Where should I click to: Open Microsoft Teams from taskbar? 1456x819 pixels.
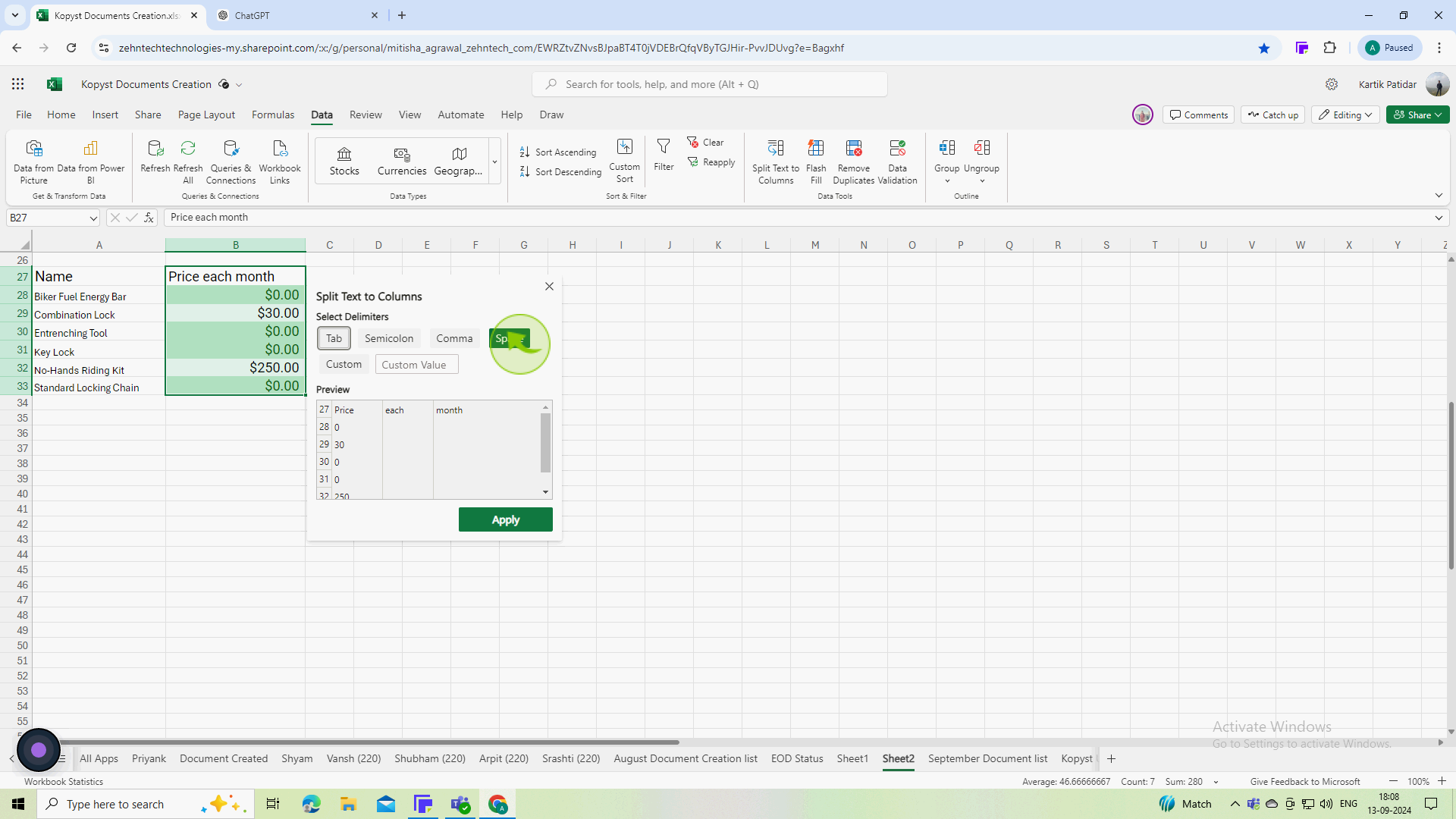(461, 804)
